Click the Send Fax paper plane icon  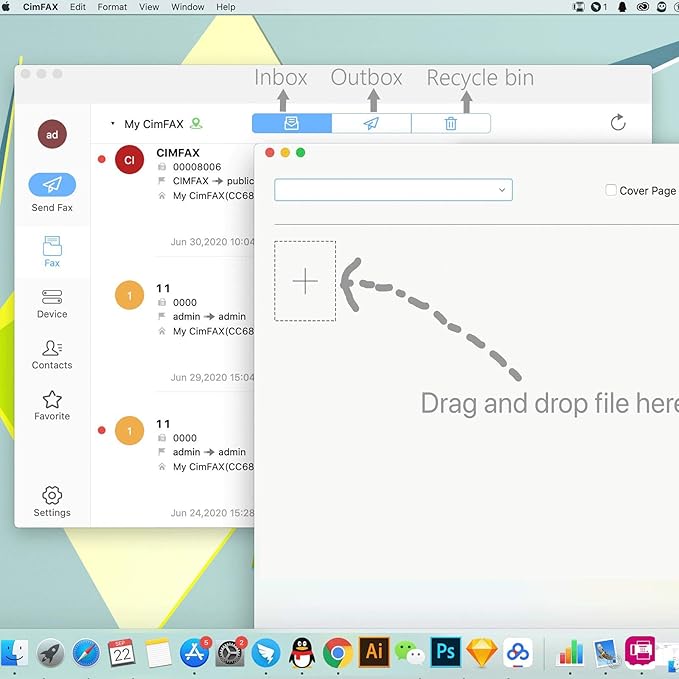[52, 184]
